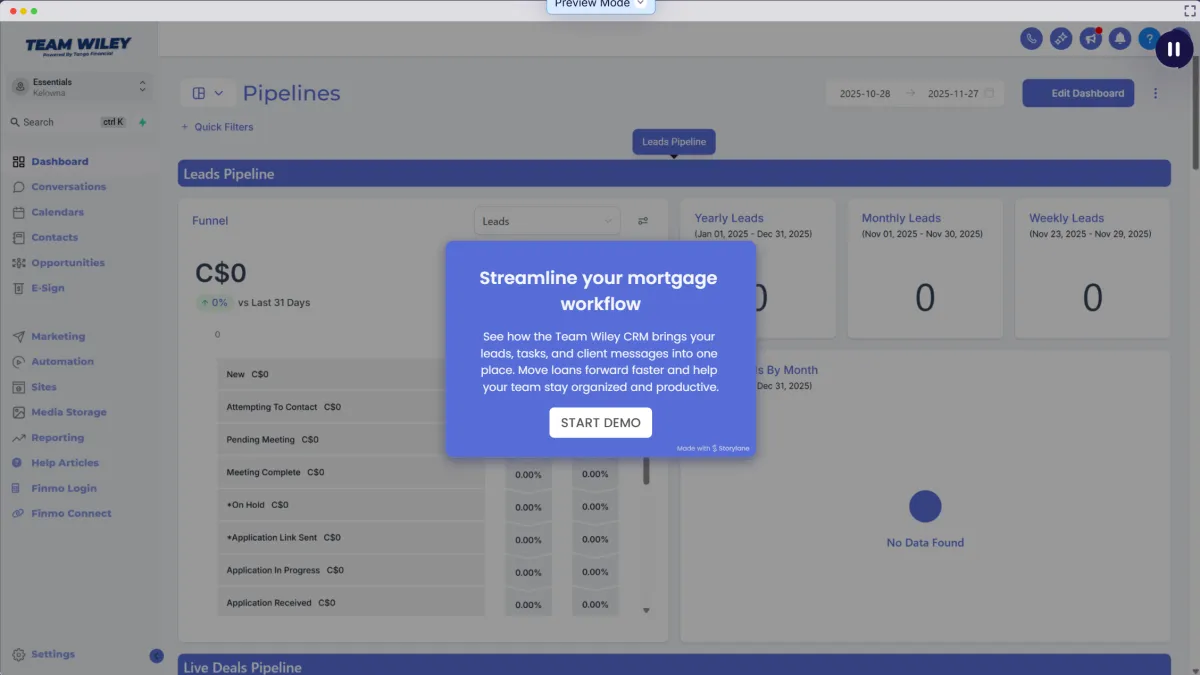This screenshot has width=1200, height=675.
Task: Collapse the sidebar with the arrow button
Action: [156, 656]
